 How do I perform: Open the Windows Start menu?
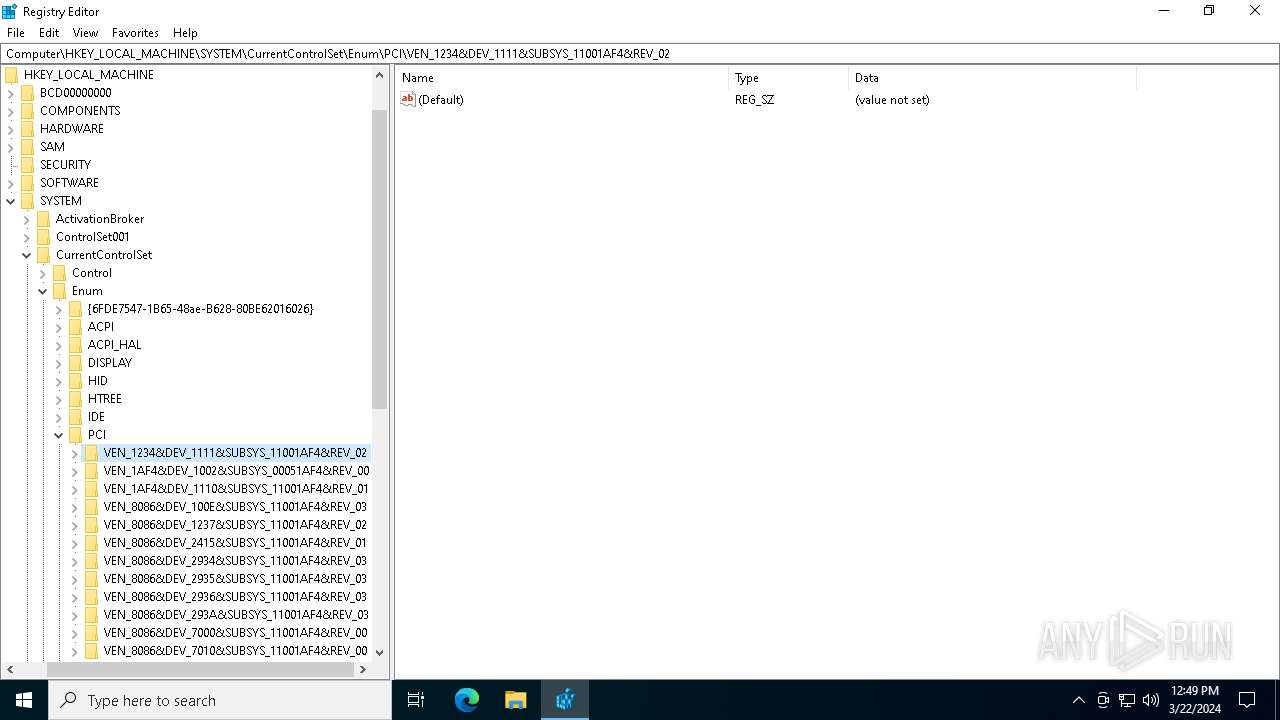(24, 700)
